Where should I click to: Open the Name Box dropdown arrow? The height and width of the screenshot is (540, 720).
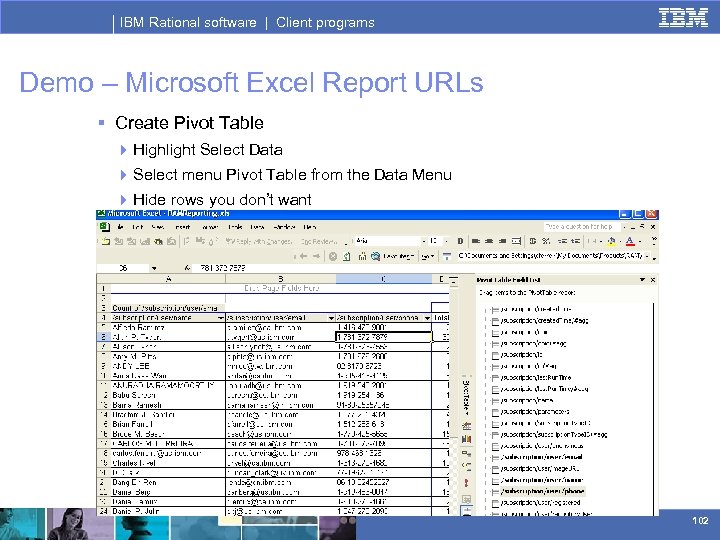tap(154, 268)
